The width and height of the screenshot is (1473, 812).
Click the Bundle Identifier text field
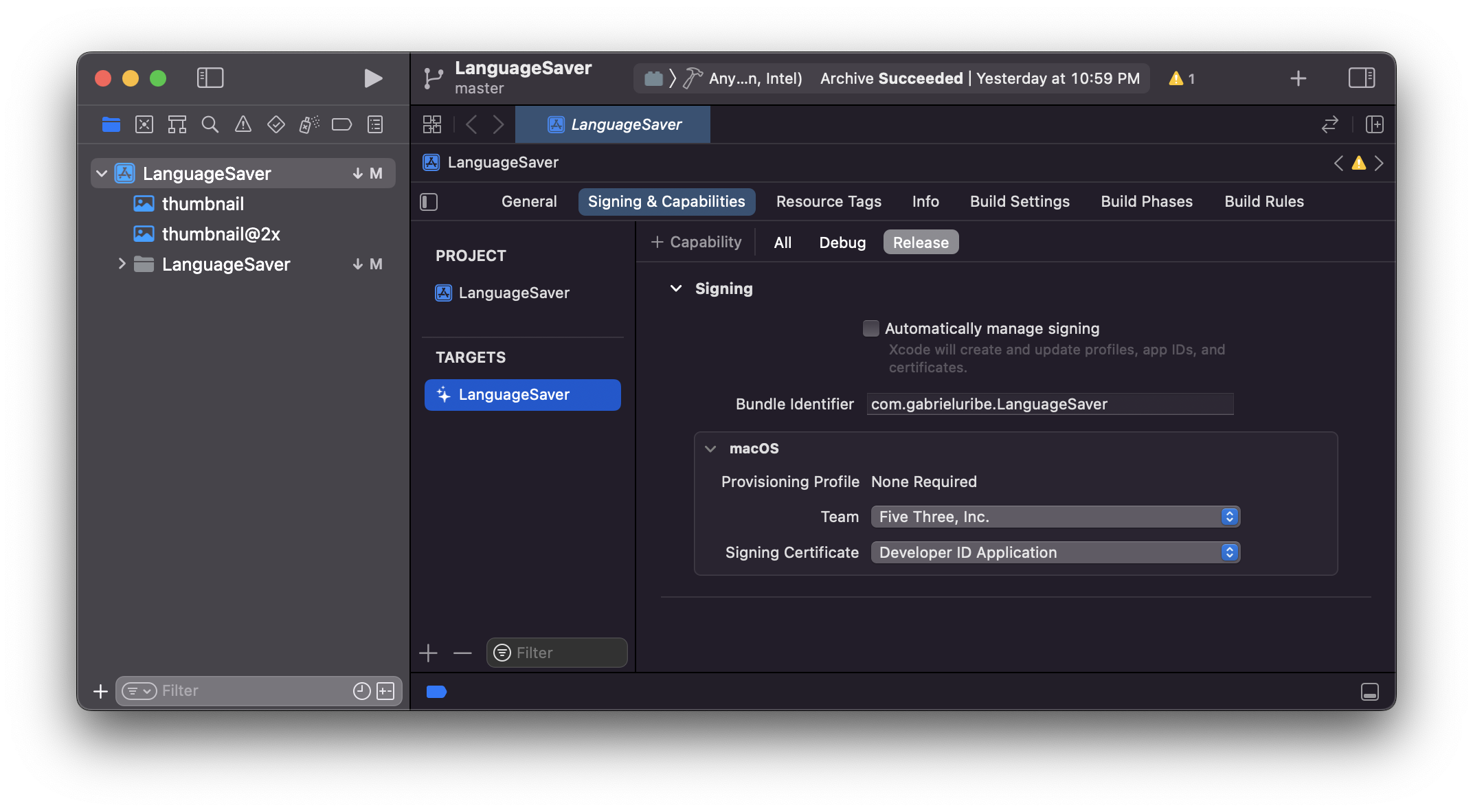[x=1050, y=404]
